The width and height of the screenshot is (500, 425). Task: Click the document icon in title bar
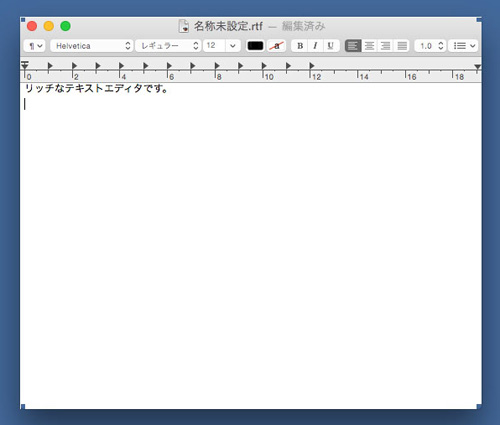pyautogui.click(x=184, y=26)
